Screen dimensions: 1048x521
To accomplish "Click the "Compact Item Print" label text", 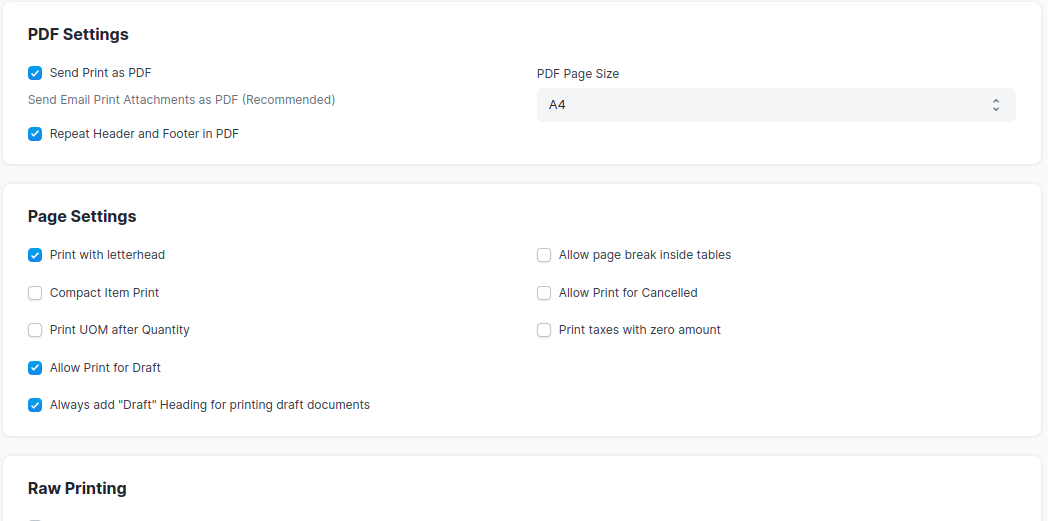I will 104,293.
